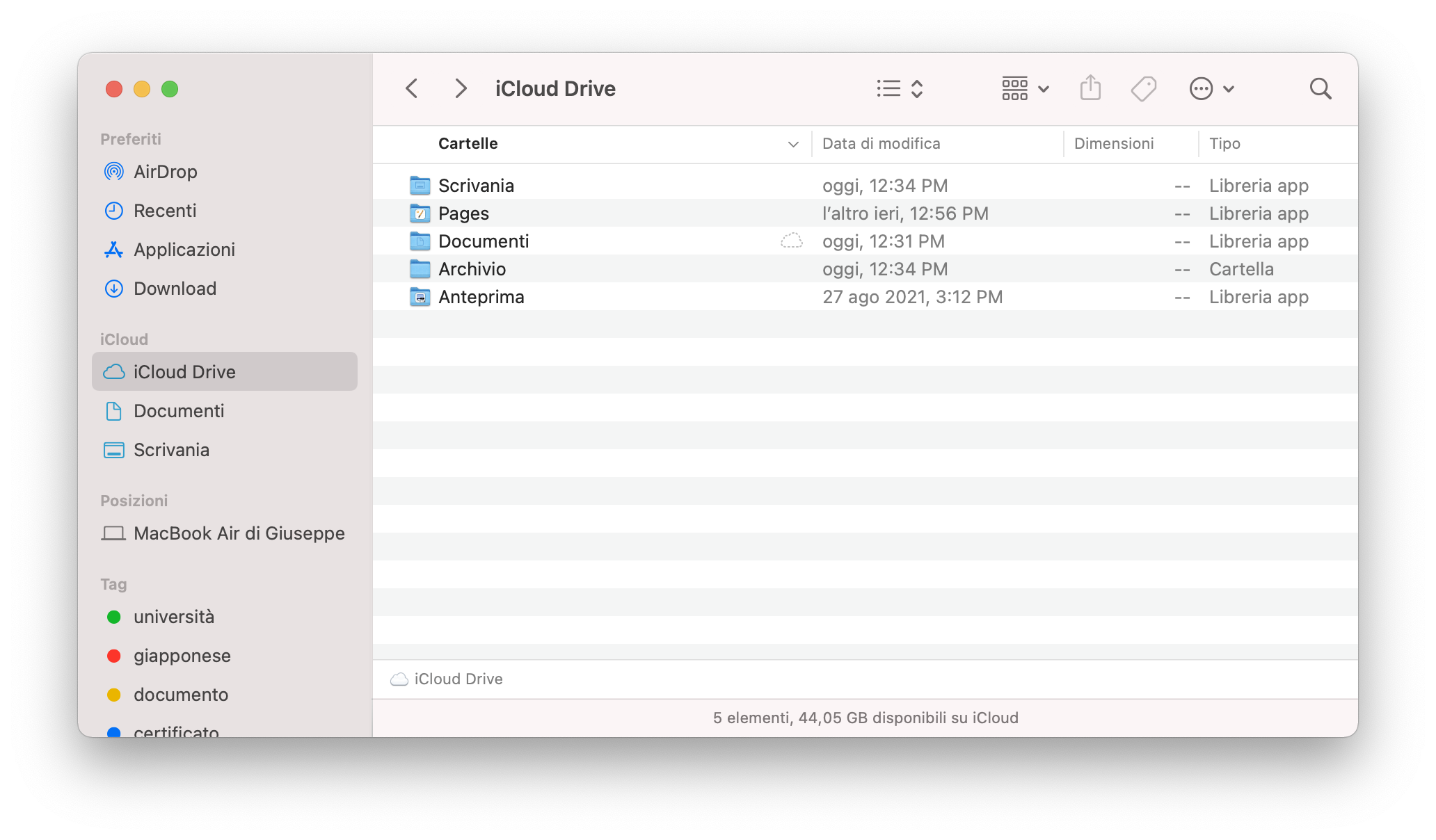Image resolution: width=1436 pixels, height=840 pixels.
Task: Open the grouping options dropdown
Action: point(1025,88)
